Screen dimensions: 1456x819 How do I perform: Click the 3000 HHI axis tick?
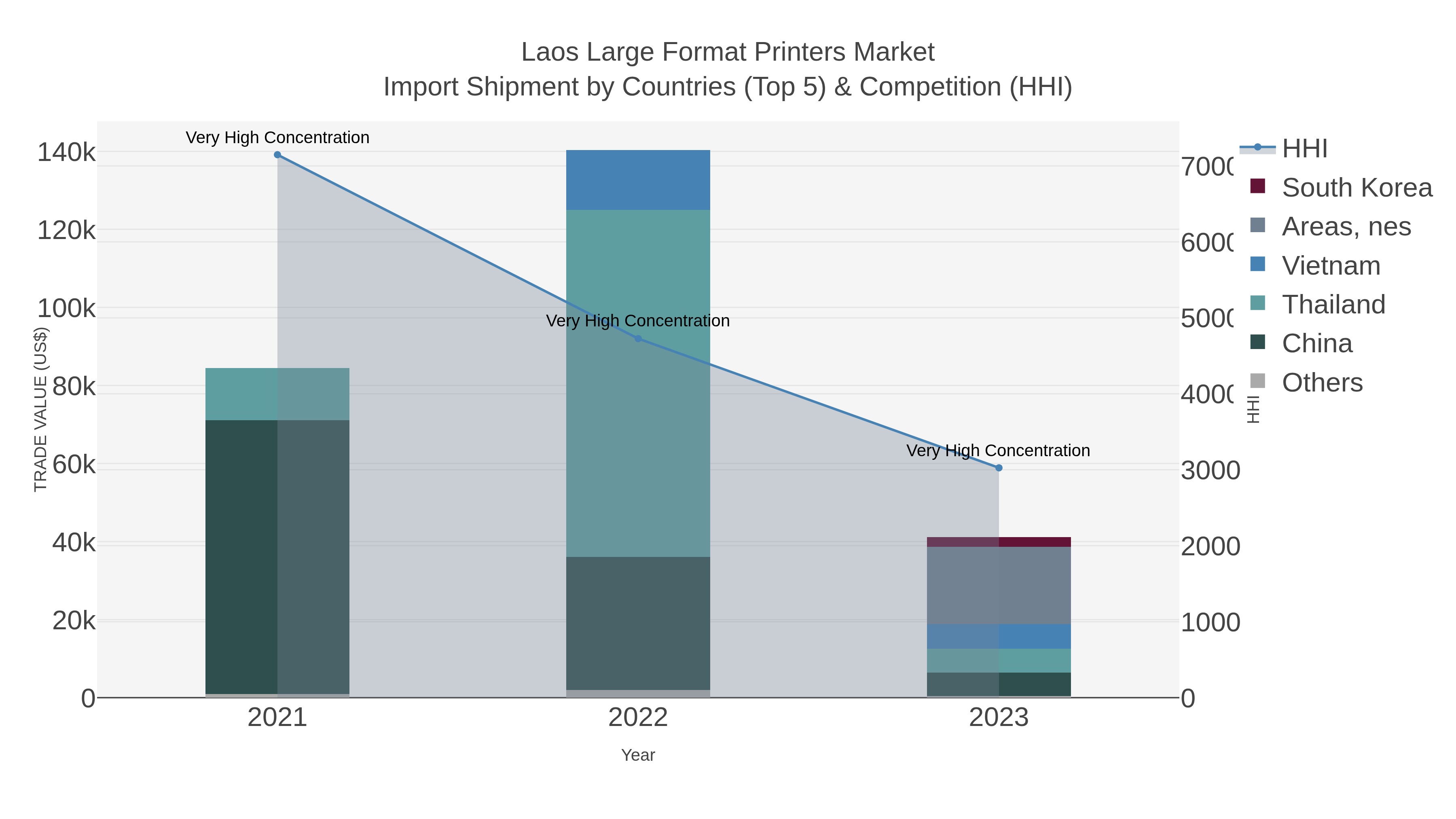[1211, 471]
